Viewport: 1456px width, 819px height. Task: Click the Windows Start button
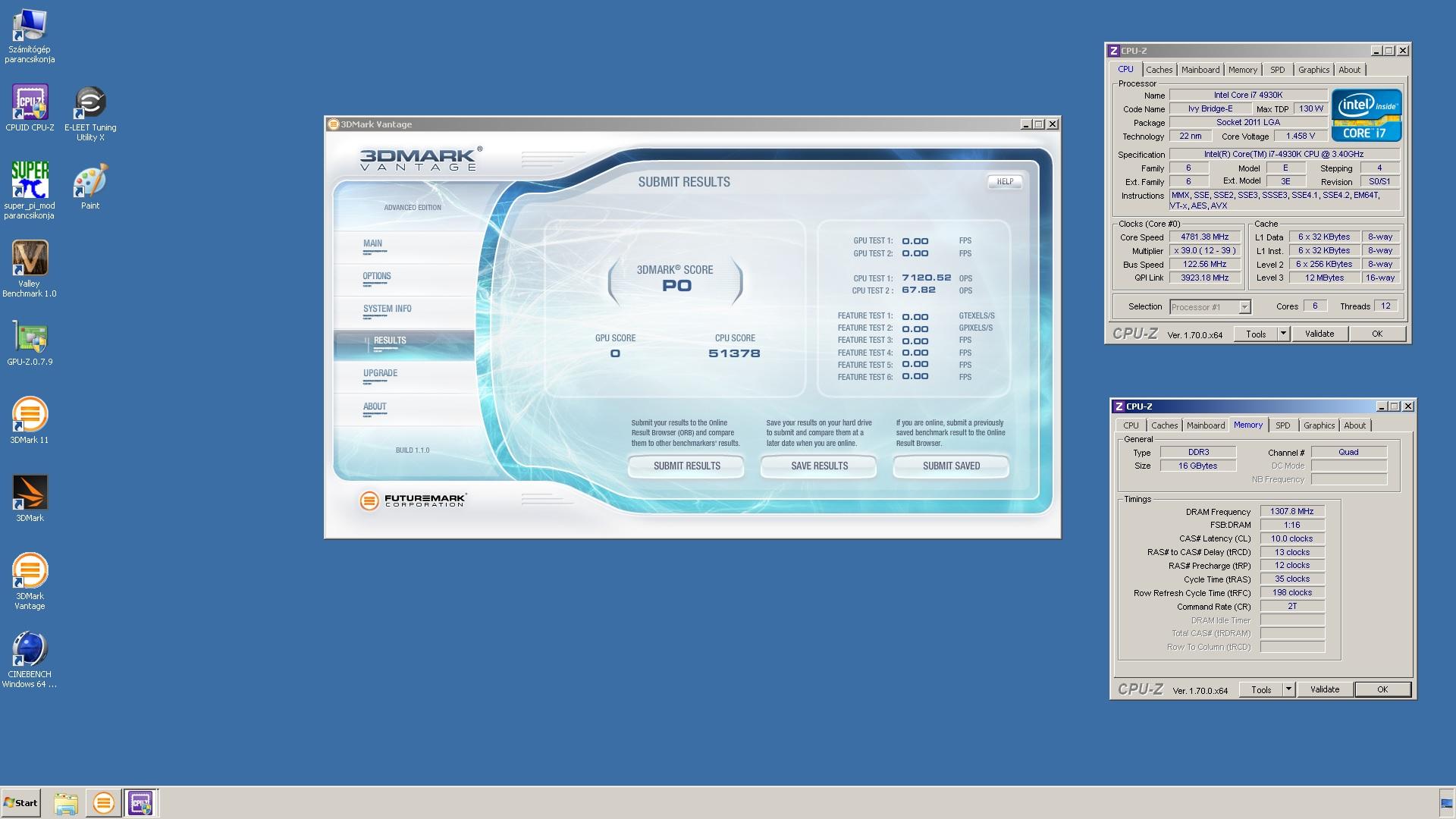[x=21, y=803]
